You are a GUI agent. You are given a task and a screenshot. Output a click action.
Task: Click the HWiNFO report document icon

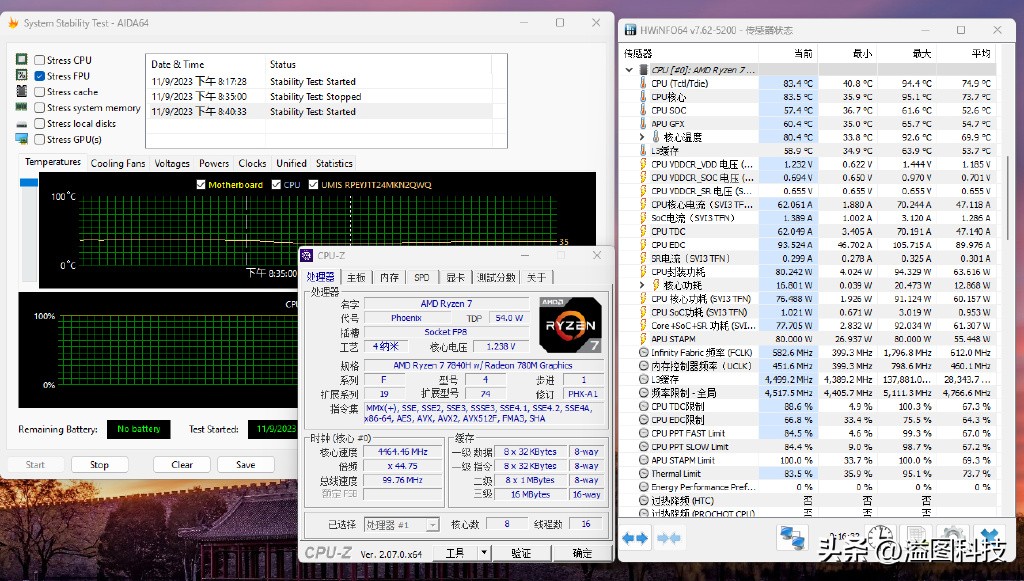coord(915,535)
